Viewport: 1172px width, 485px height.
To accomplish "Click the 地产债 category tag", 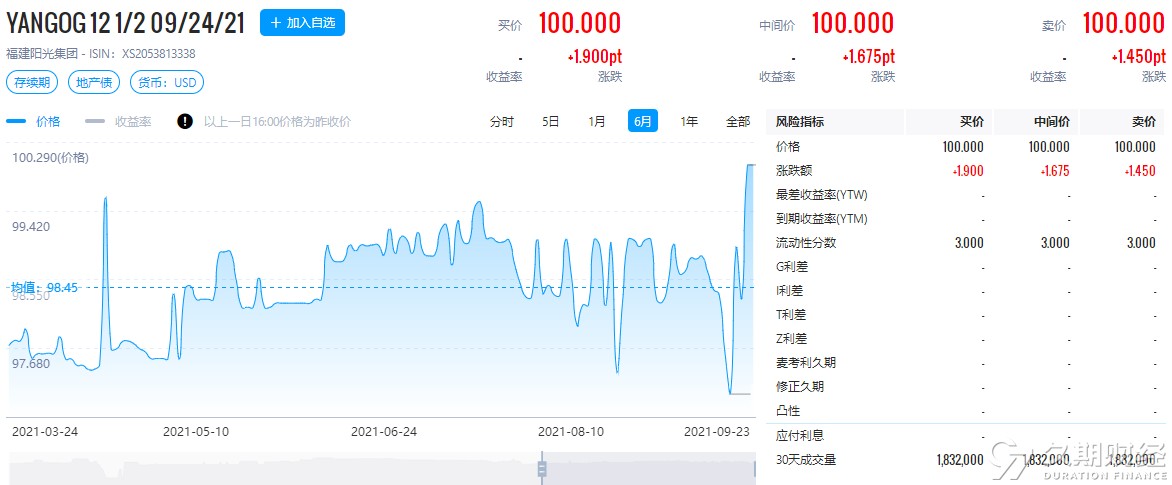I will (x=94, y=82).
